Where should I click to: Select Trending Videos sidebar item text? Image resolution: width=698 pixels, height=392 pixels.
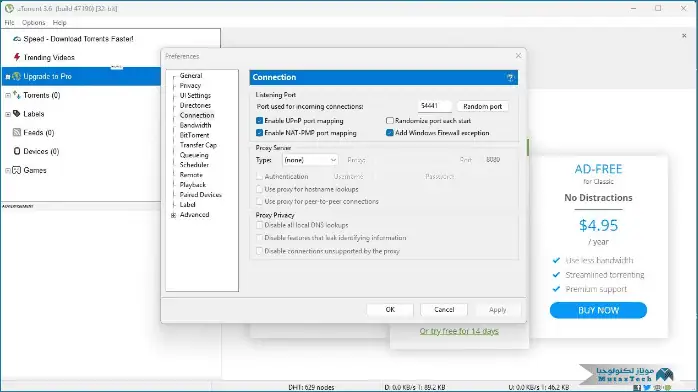(x=49, y=57)
